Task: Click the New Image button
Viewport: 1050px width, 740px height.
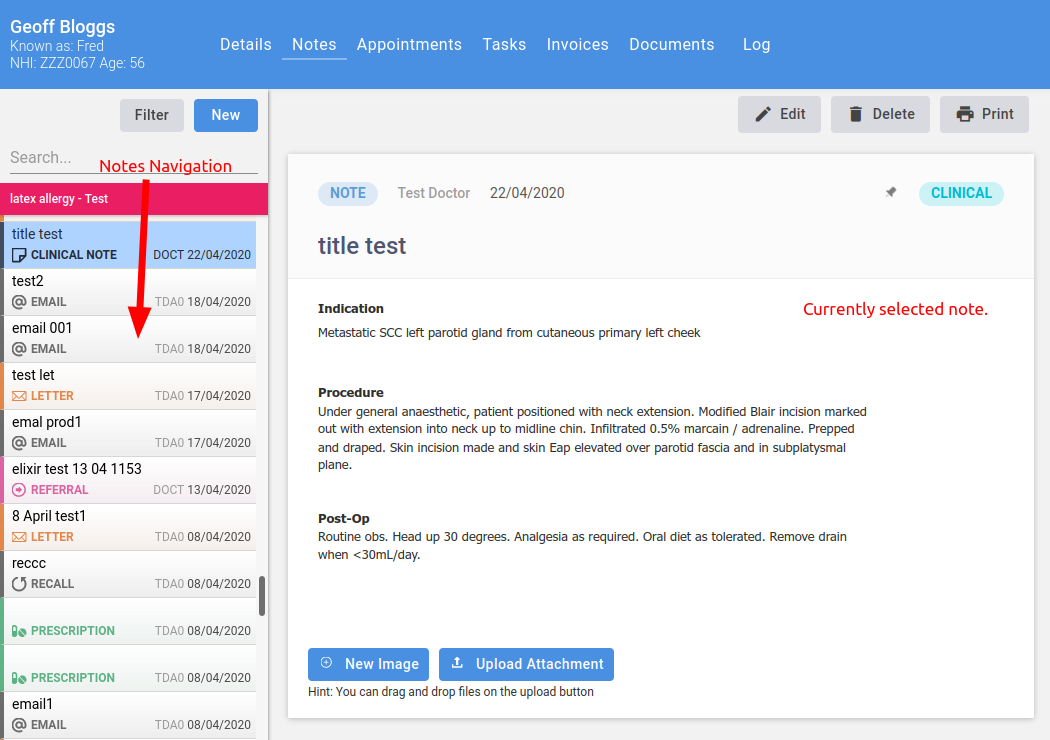Action: click(x=368, y=664)
